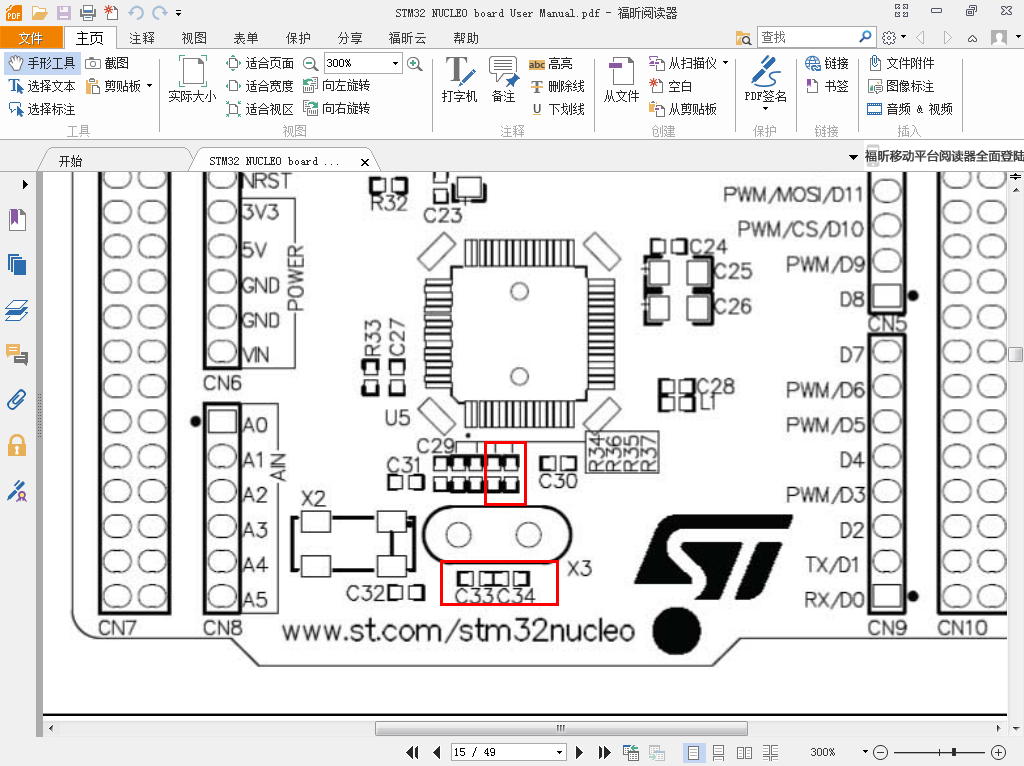Open the 文件 menu

click(31, 38)
